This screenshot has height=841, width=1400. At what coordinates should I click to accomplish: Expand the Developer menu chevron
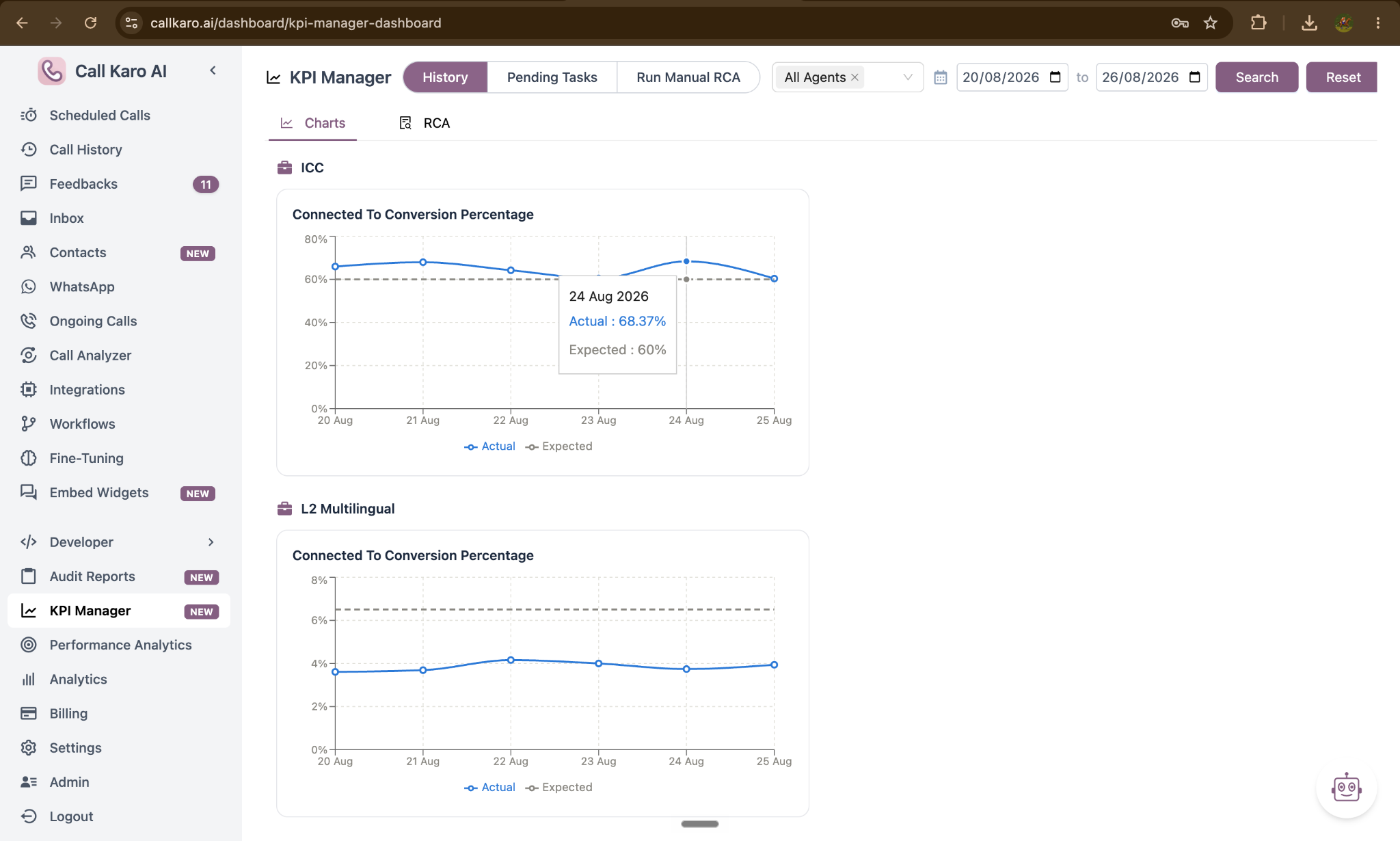[x=211, y=542]
